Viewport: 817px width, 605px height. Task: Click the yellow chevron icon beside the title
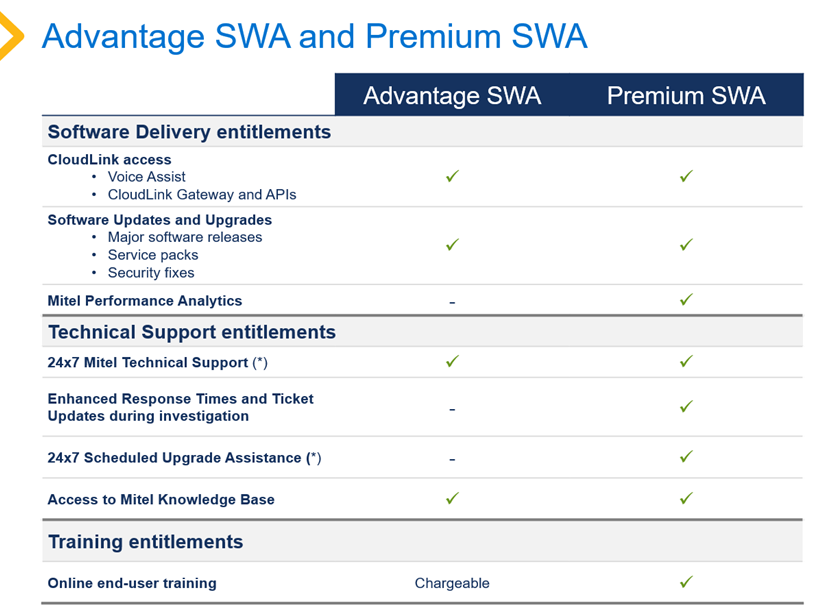coord(11,37)
